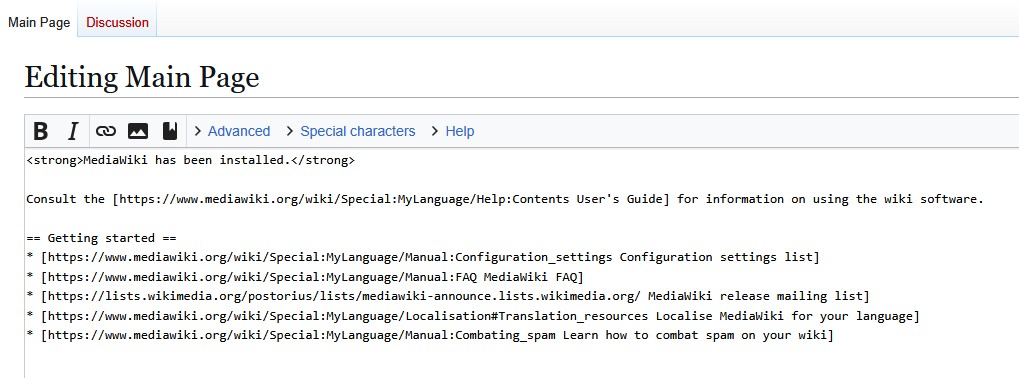
Task: Click the 'MediaWiki FAQ' bullet line
Action: point(305,277)
